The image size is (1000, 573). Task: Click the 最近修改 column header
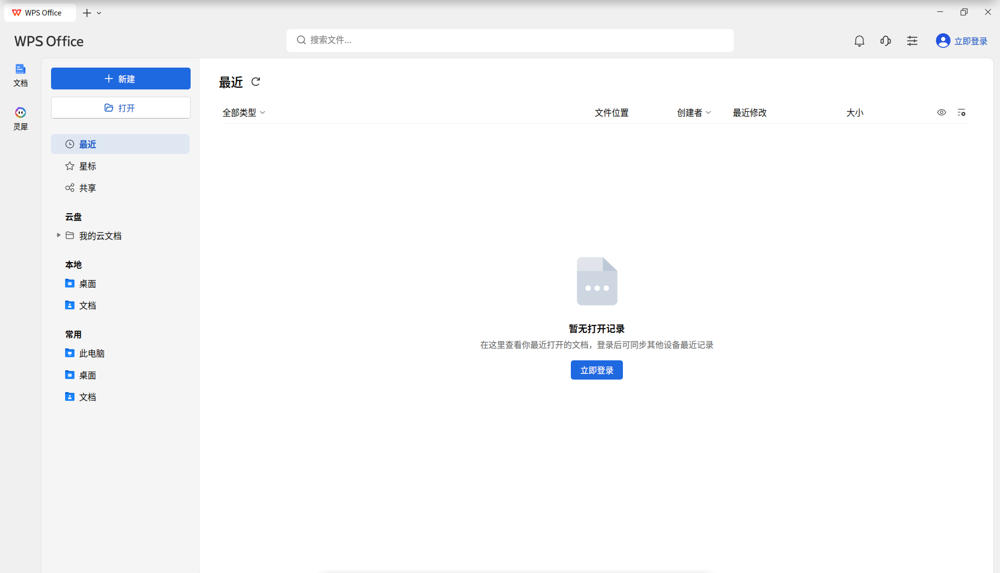749,112
